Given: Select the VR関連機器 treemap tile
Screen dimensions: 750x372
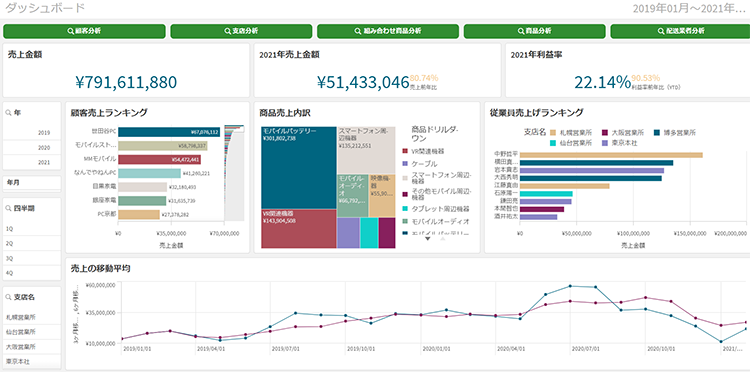Looking at the screenshot, I should click(x=299, y=229).
